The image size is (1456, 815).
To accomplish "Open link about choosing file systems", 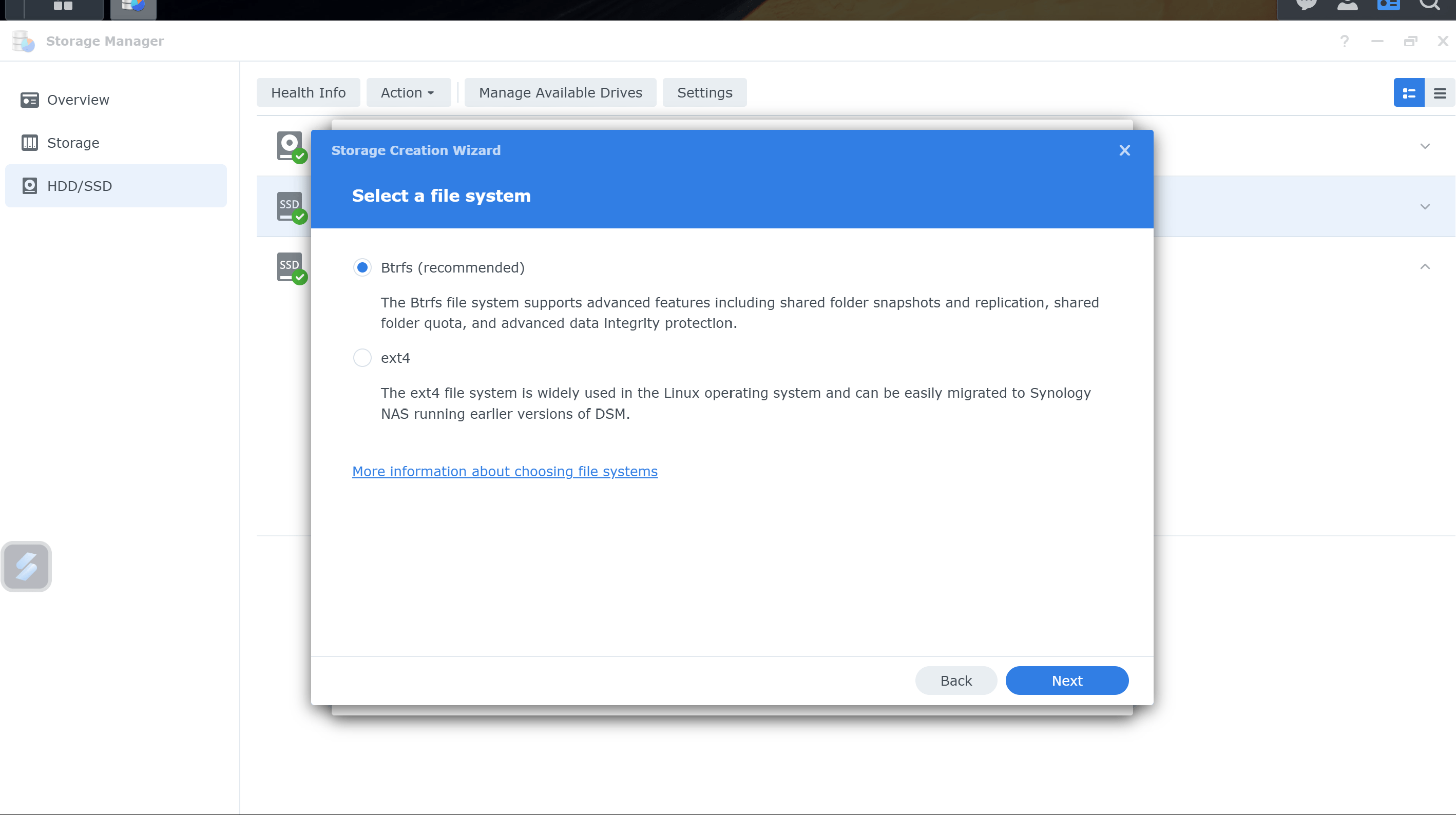I will pyautogui.click(x=505, y=471).
